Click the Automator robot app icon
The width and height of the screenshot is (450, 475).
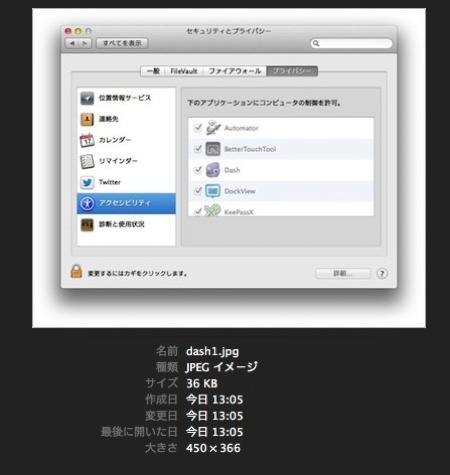213,128
